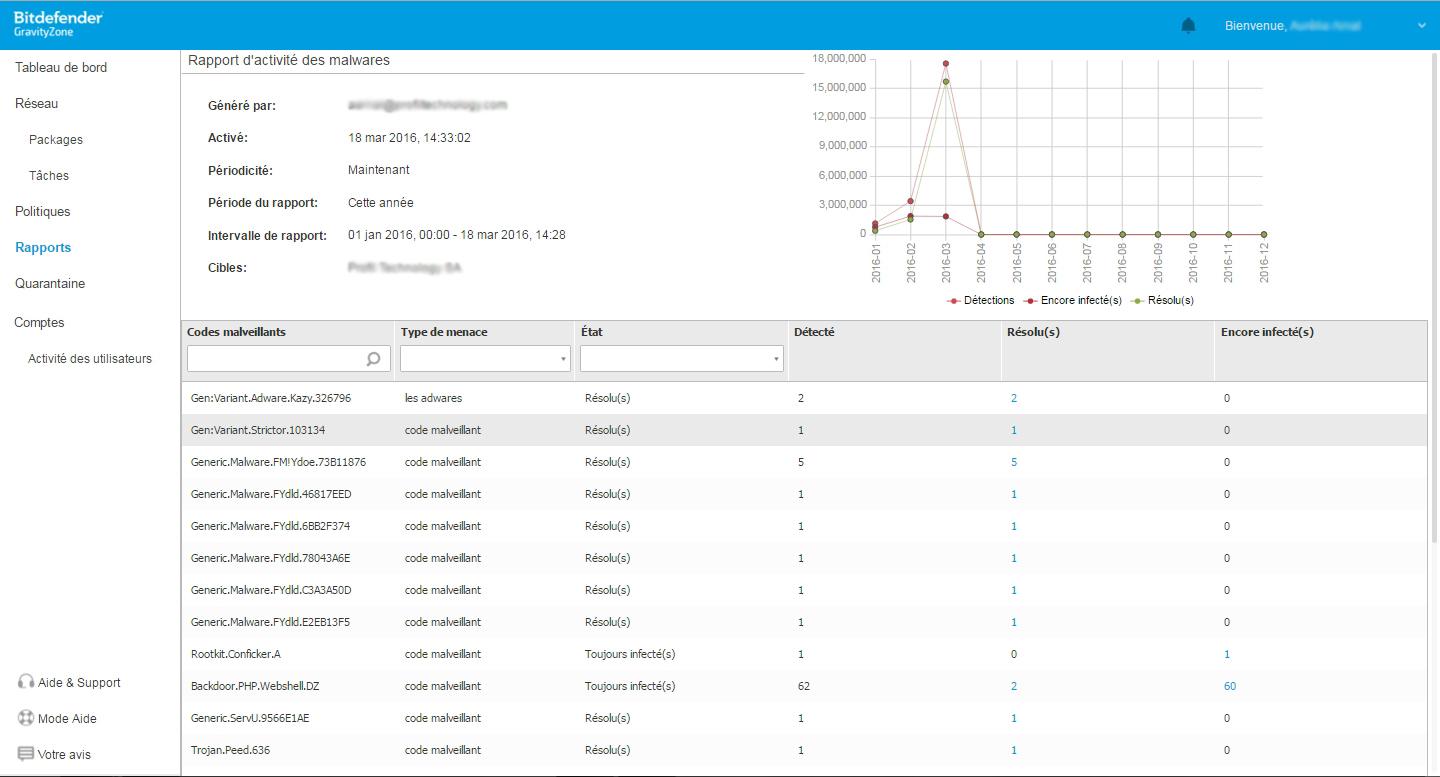Screen dimensions: 1440x777
Task: Sort by Encore infecté(s) column header
Action: coord(1267,332)
